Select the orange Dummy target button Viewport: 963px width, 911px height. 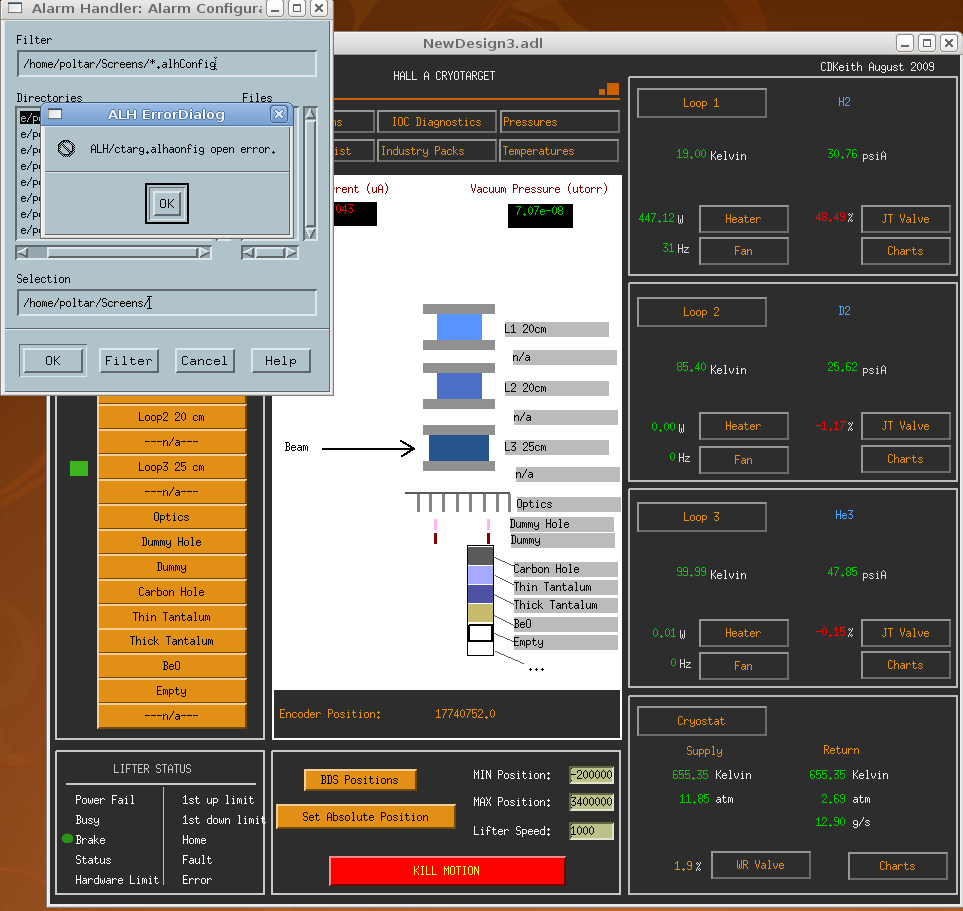171,567
